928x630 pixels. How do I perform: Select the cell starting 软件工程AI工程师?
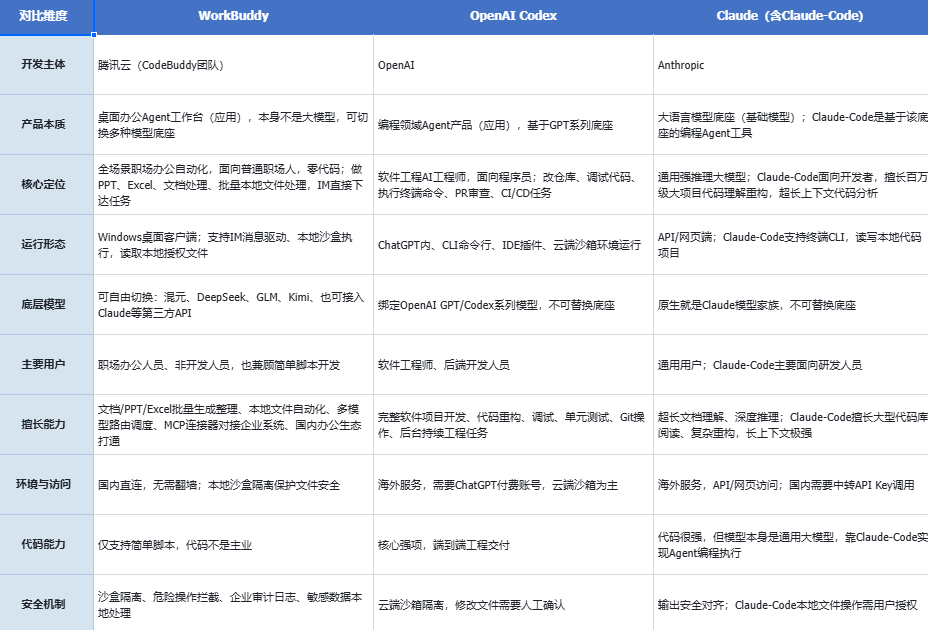click(x=513, y=185)
